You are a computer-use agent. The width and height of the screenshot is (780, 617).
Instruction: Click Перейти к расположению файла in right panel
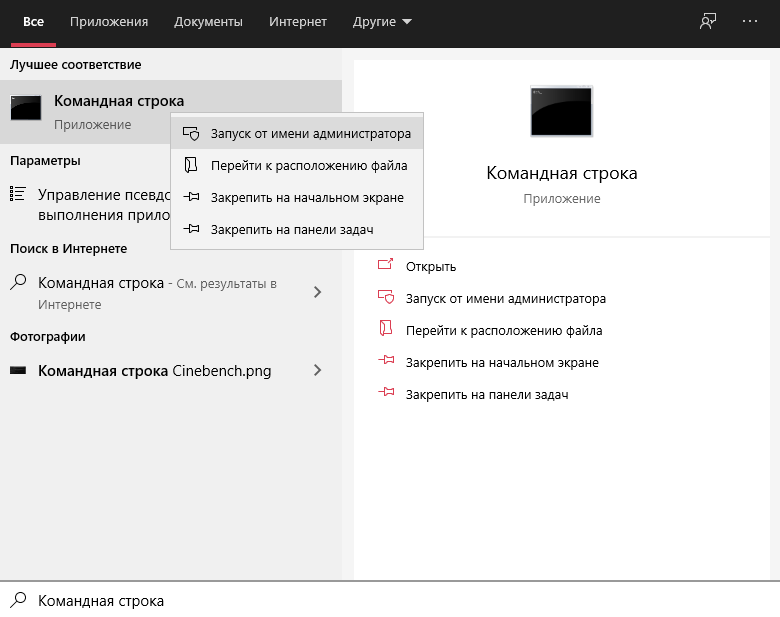click(504, 330)
